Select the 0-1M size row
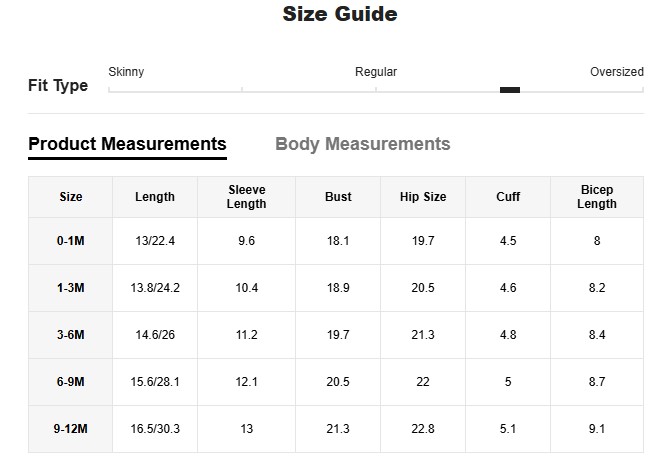The width and height of the screenshot is (667, 469). (71, 241)
